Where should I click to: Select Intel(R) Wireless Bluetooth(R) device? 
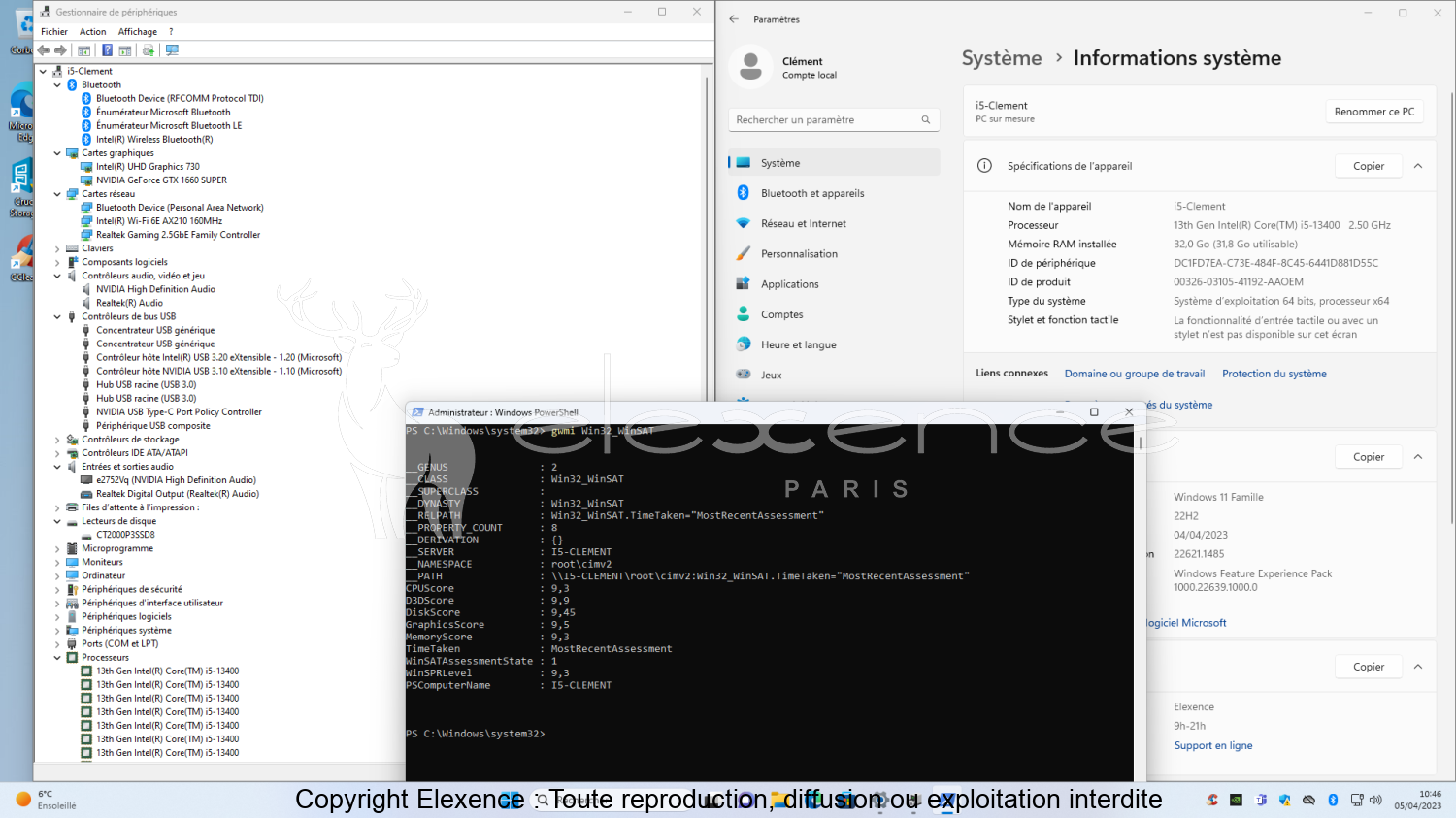pyautogui.click(x=154, y=140)
